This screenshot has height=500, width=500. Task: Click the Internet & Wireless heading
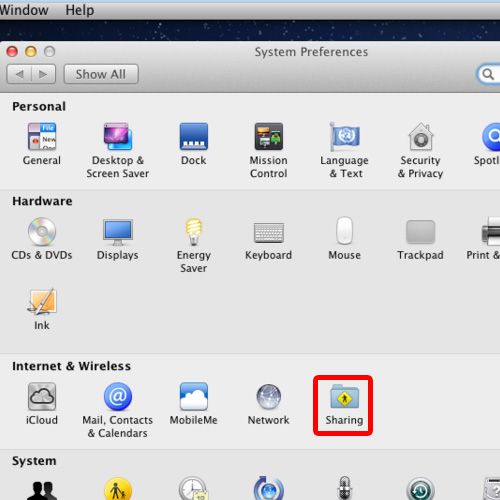[x=71, y=366]
